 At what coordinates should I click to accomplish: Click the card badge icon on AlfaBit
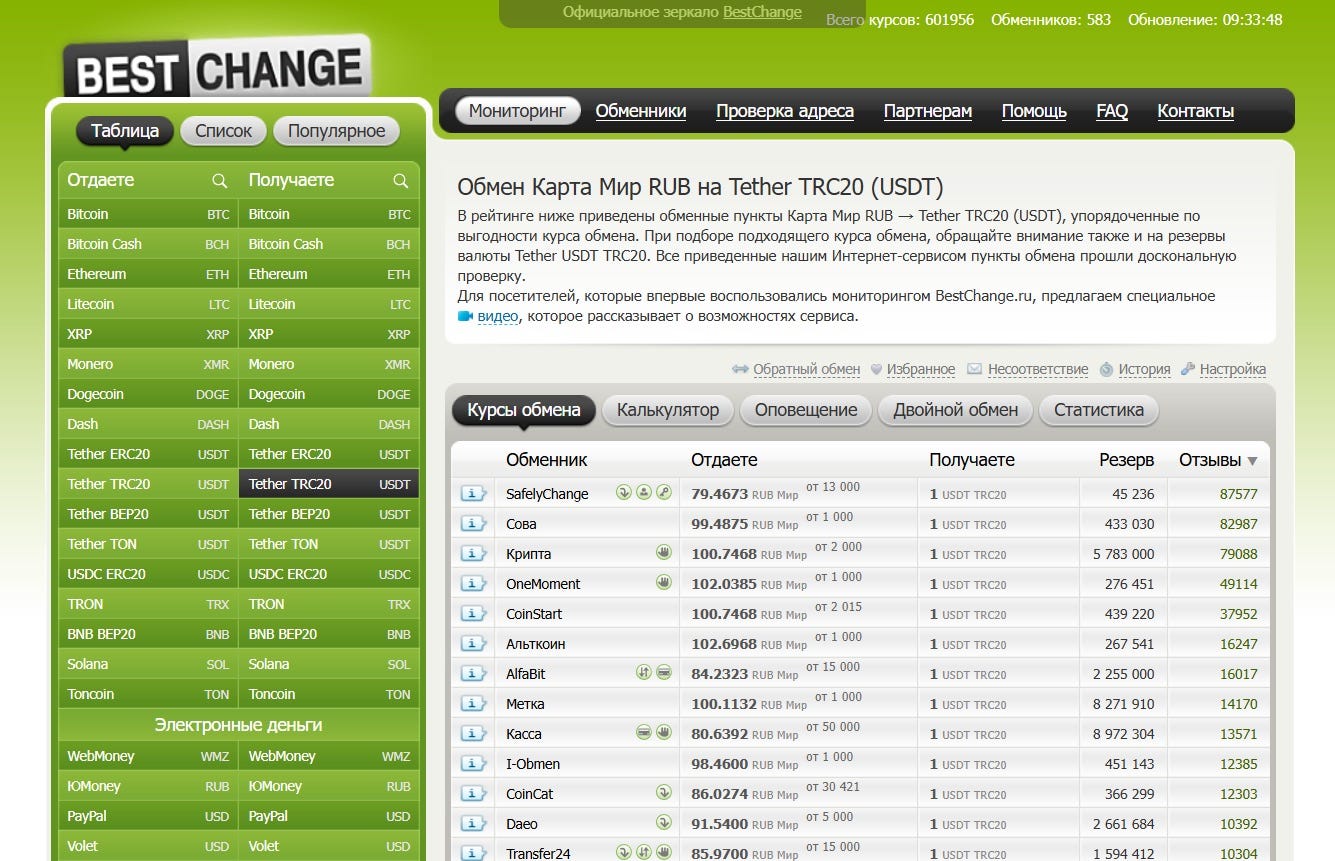(x=663, y=672)
